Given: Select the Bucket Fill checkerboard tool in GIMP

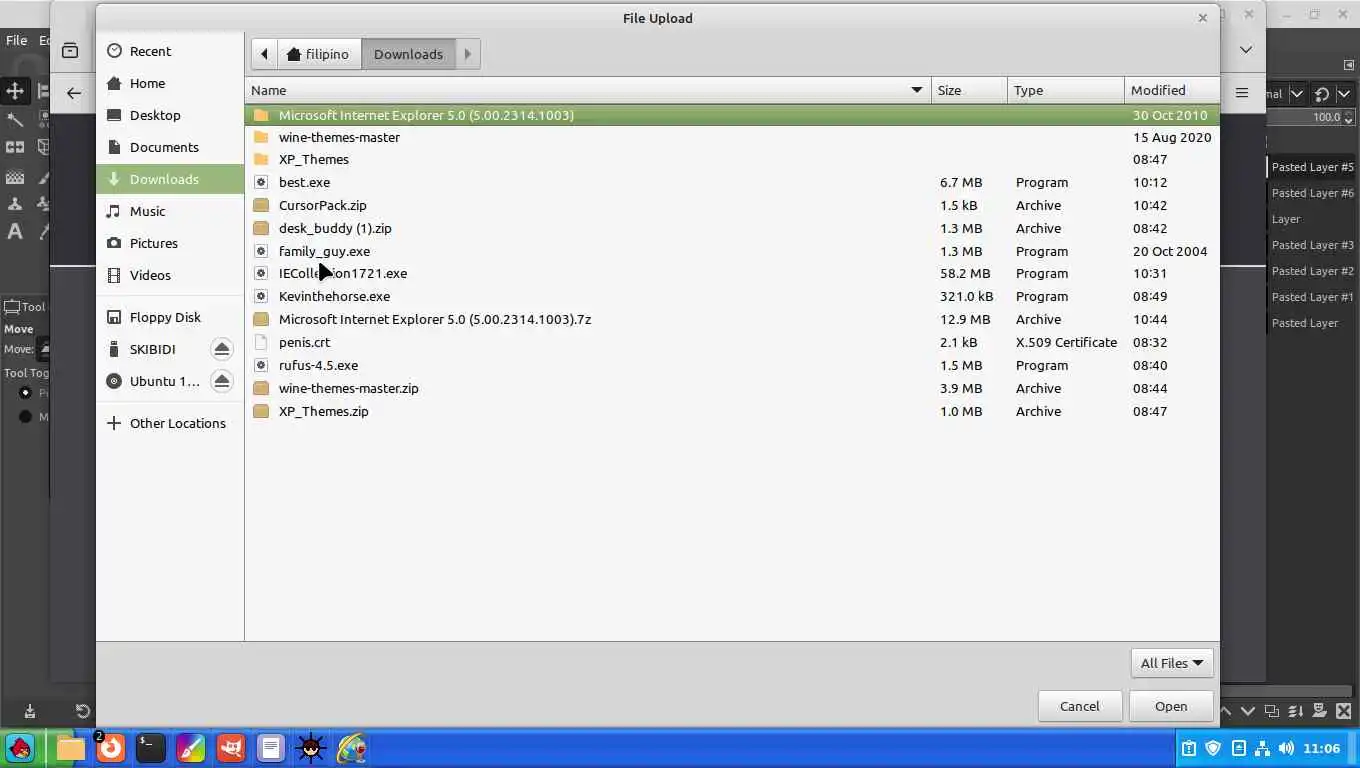Looking at the screenshot, I should tap(15, 177).
